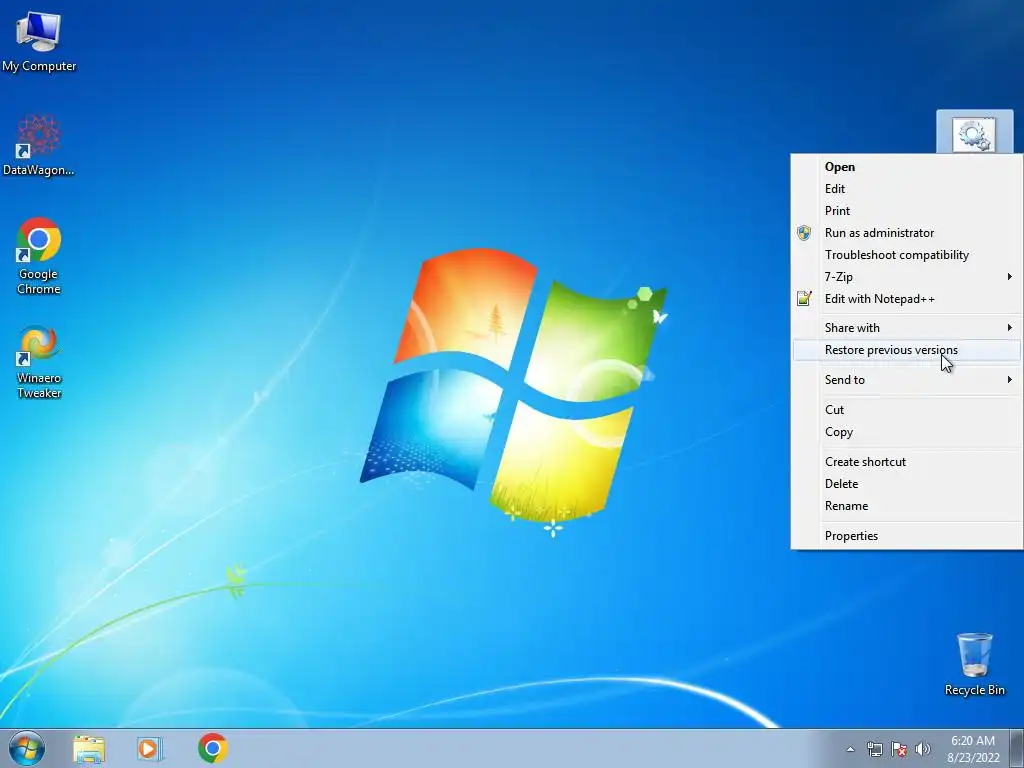
Task: Choose Delete in the context menu
Action: pyautogui.click(x=907, y=484)
